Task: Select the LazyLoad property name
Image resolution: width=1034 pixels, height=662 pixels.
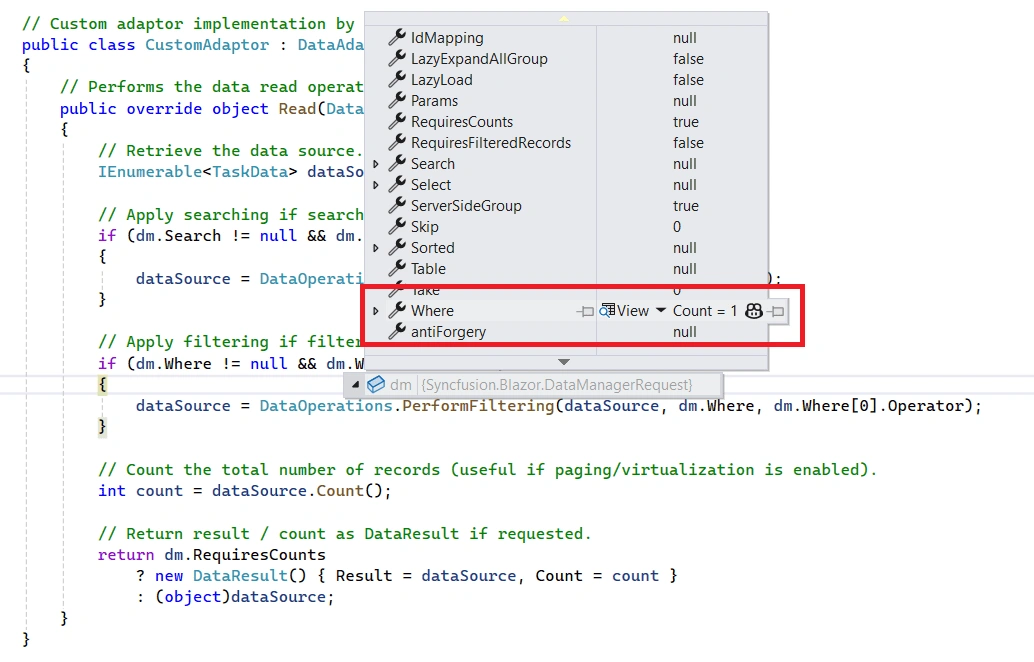Action: click(x=442, y=80)
